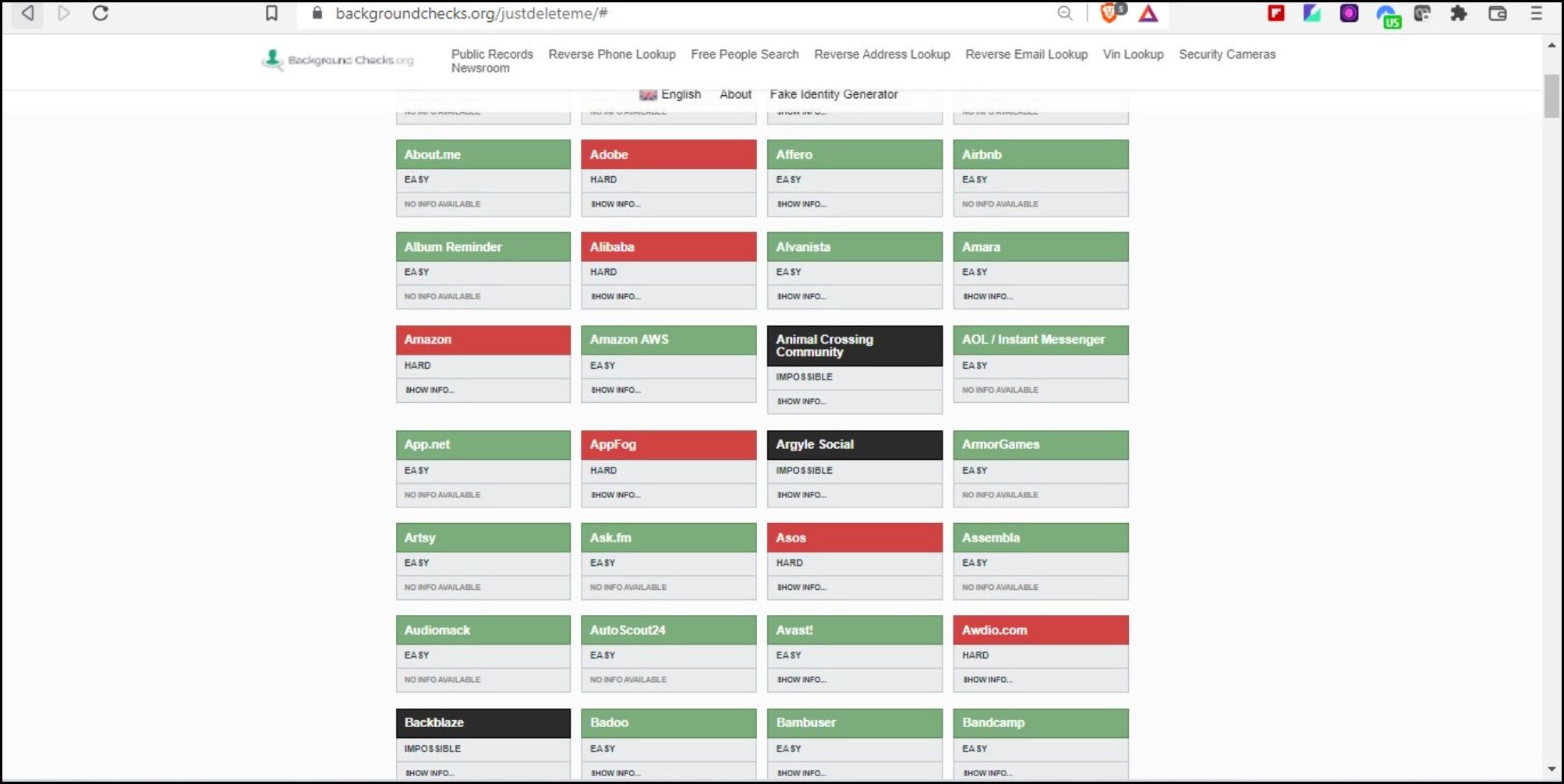Viewport: 1564px width, 784px height.
Task: Expand Show Info under Animal Crossing Community
Action: pos(801,402)
